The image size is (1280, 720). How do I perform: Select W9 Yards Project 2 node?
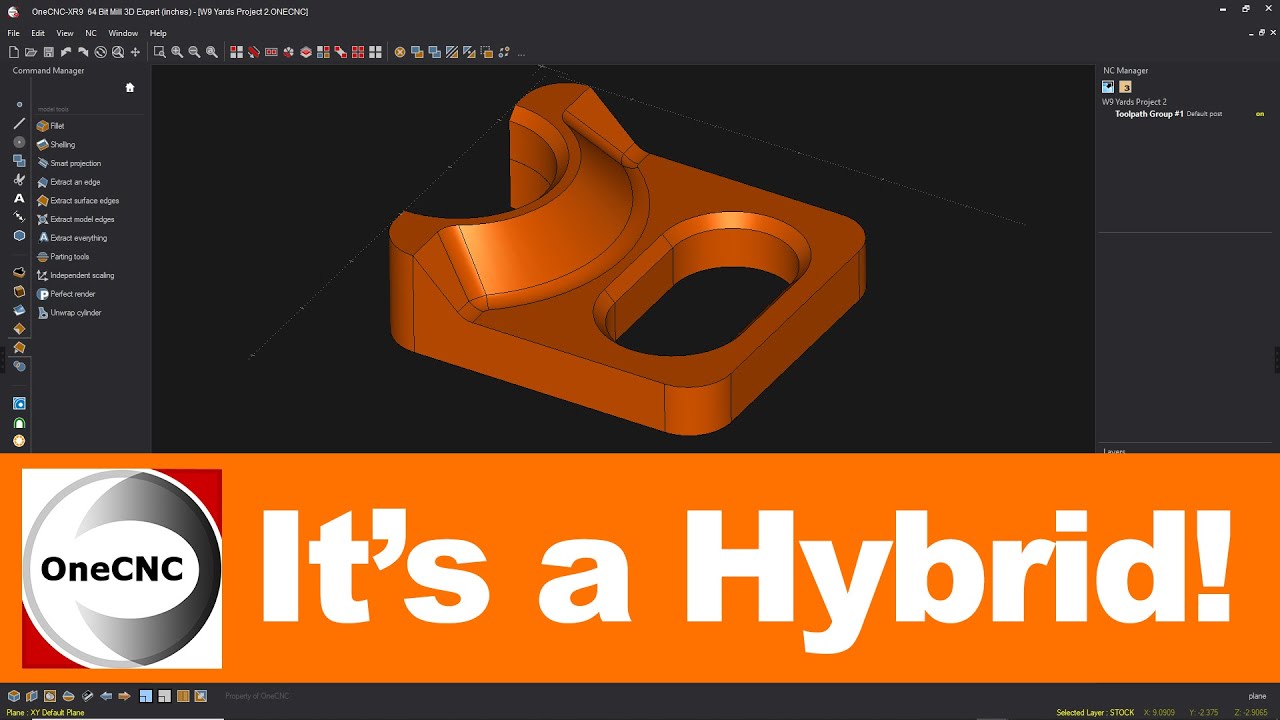(x=1134, y=102)
